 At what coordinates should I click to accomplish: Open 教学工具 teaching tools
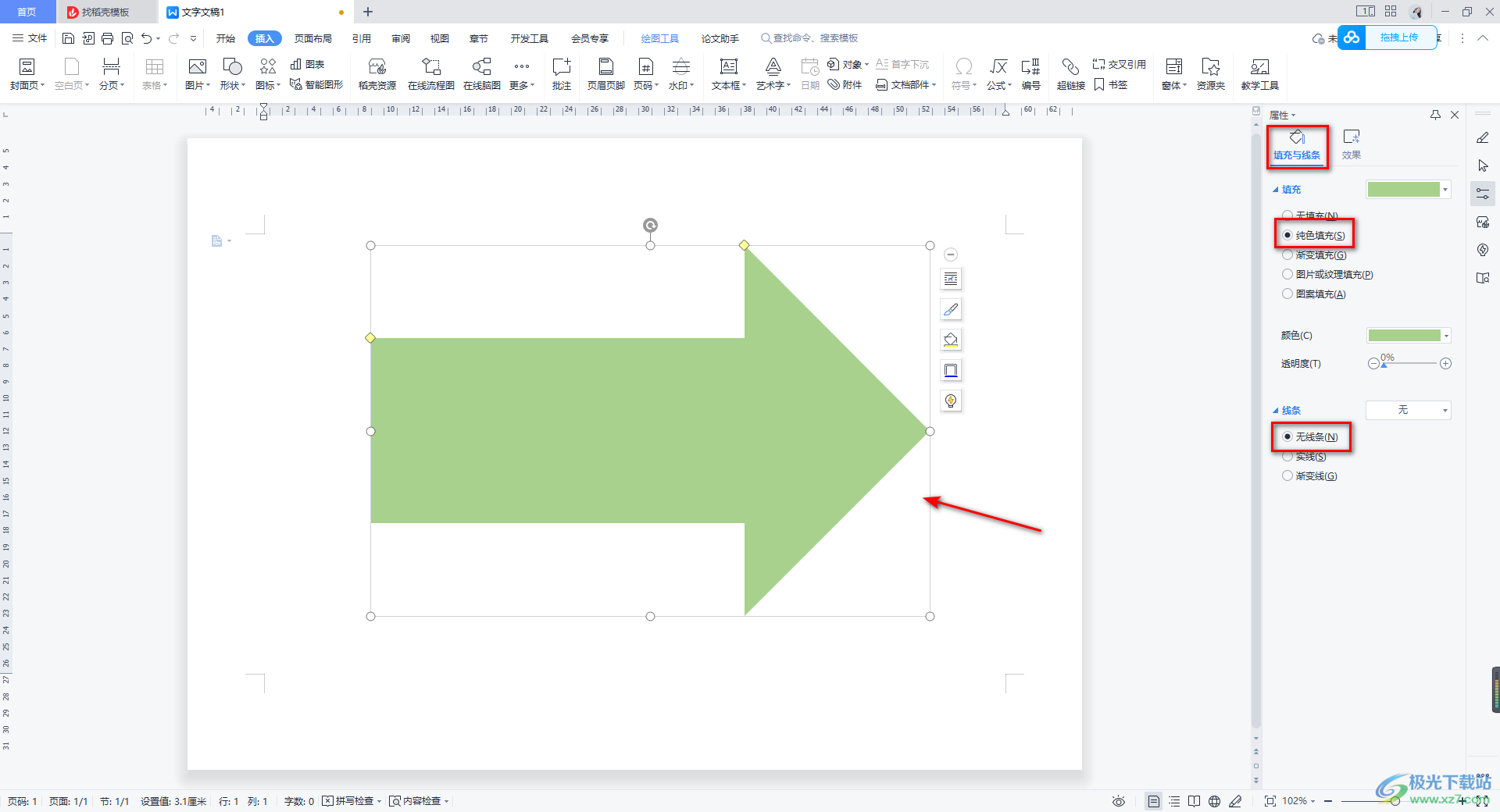click(1259, 74)
